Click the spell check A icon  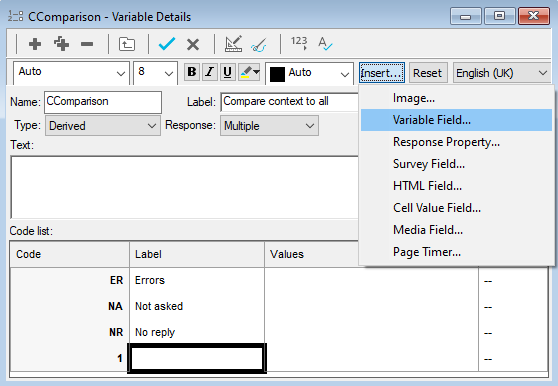coord(325,43)
